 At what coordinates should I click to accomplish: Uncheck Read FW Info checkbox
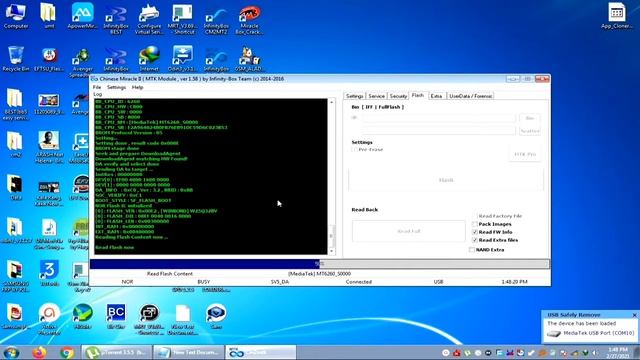[475, 232]
